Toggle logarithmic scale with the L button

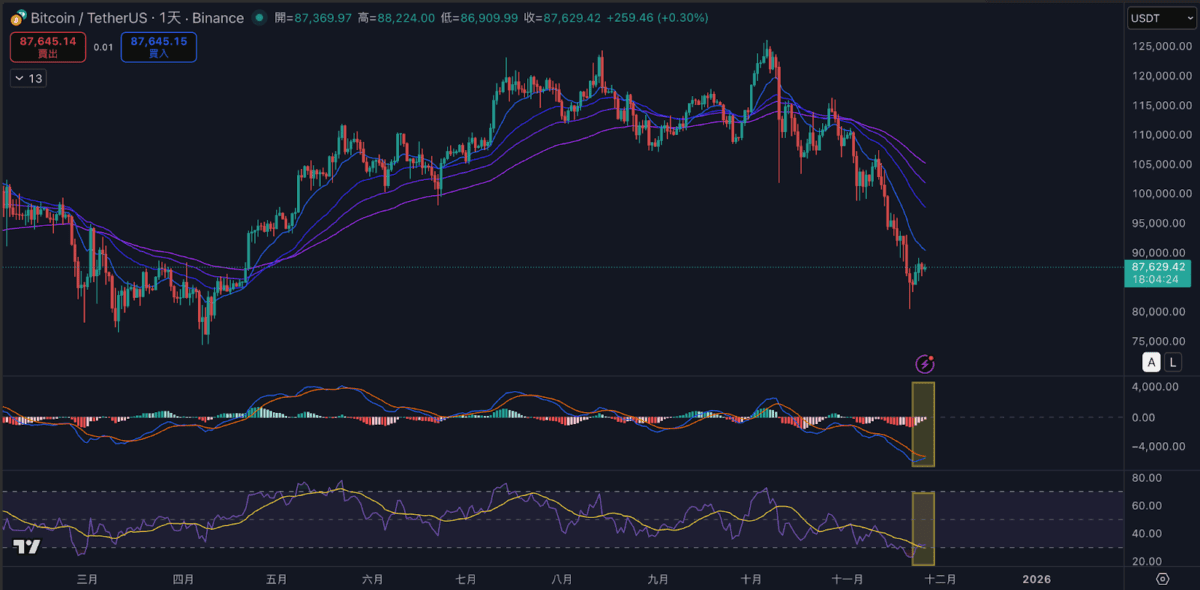(1172, 362)
